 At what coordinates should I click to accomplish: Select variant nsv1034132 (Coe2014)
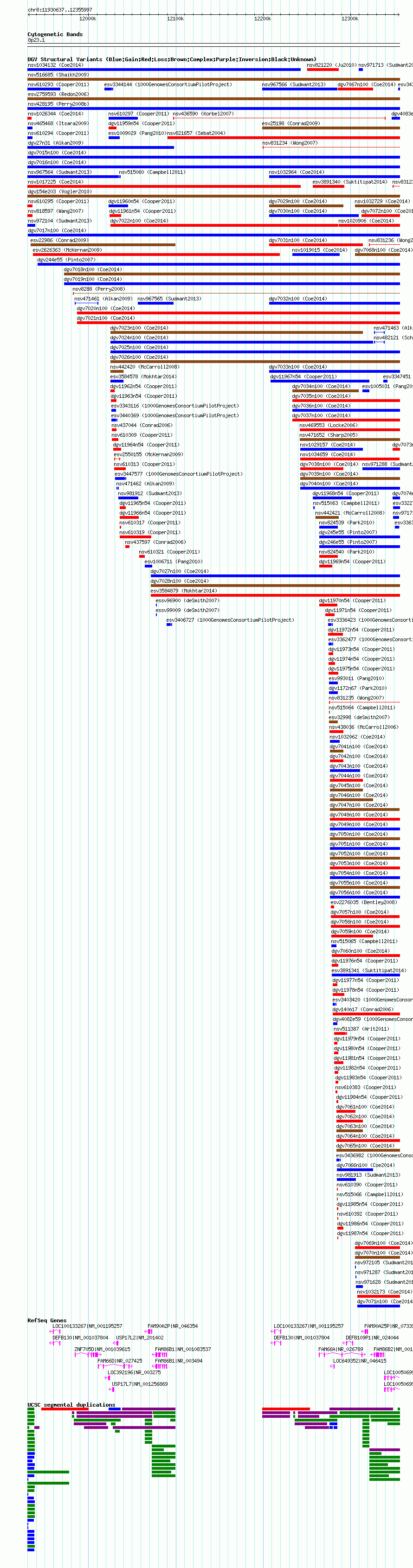pyautogui.click(x=55, y=65)
